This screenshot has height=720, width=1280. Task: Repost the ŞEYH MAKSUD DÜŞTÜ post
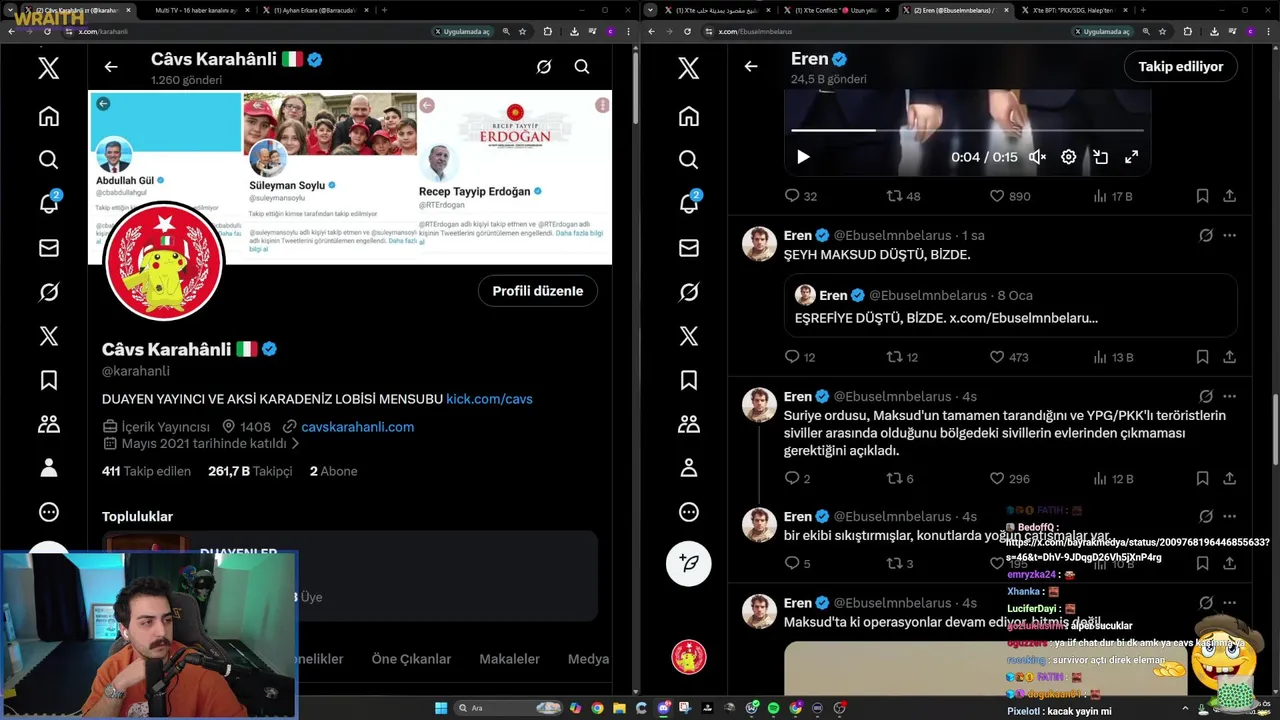click(895, 357)
